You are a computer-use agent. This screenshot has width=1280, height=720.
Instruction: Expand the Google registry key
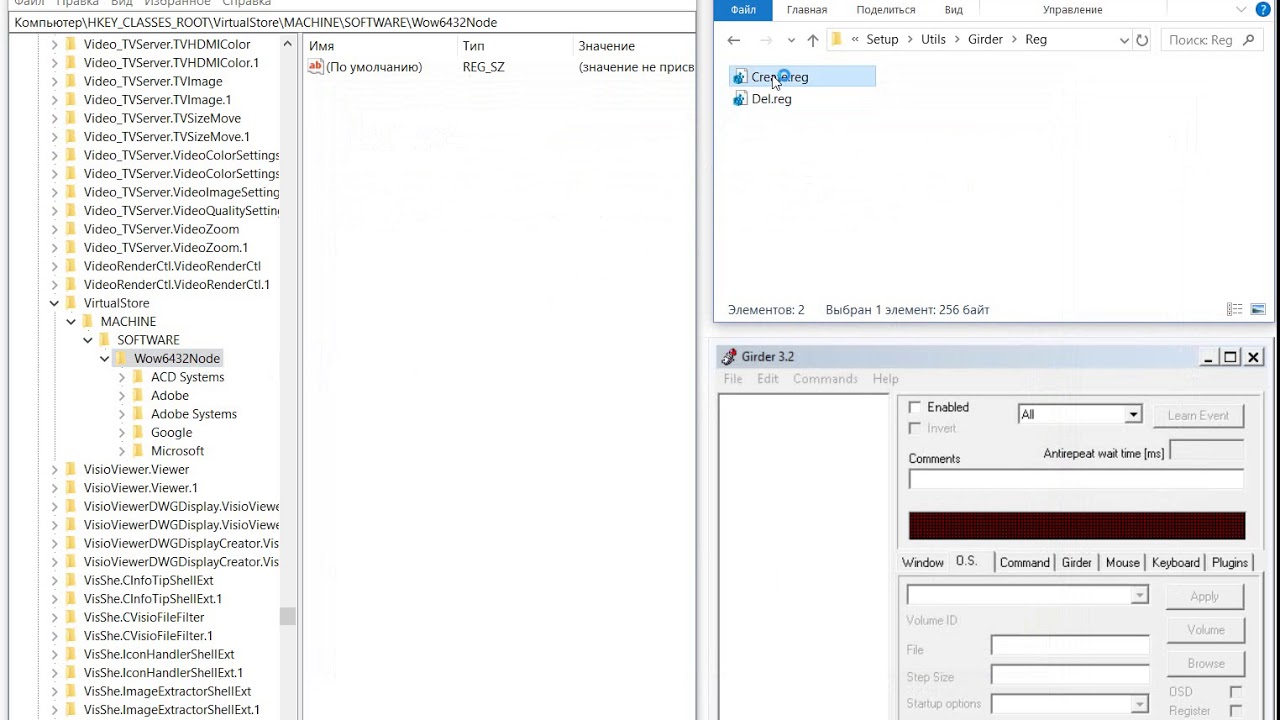pyautogui.click(x=122, y=433)
